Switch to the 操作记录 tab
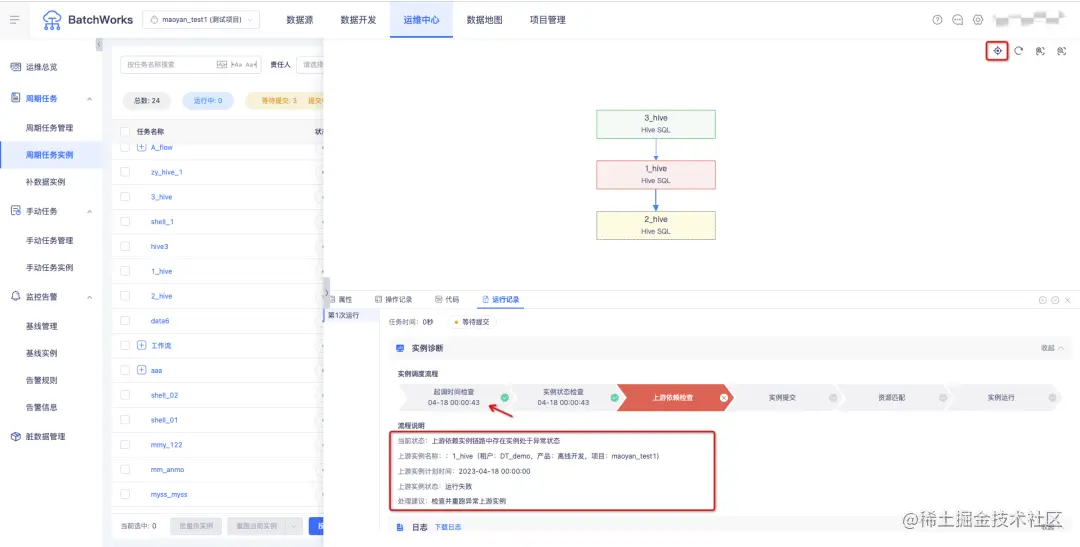The height and width of the screenshot is (547, 1080). tap(393, 300)
